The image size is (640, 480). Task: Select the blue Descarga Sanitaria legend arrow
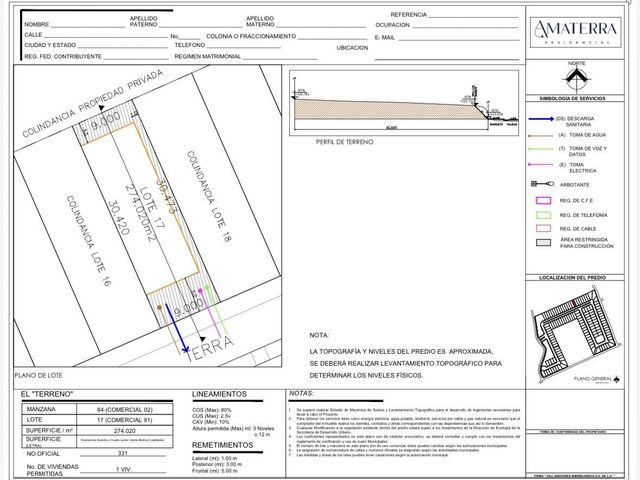click(x=541, y=119)
